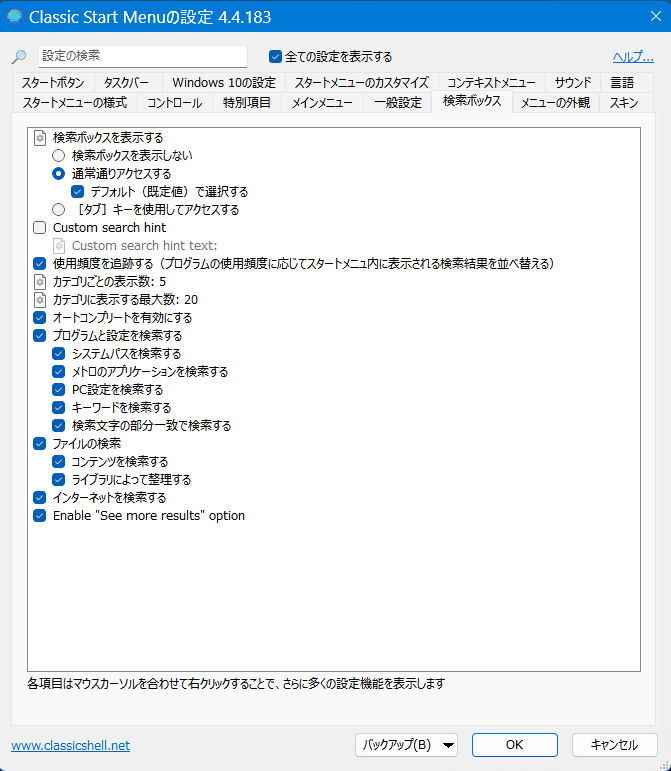Open the Windows 10の設定 tab

(224, 83)
